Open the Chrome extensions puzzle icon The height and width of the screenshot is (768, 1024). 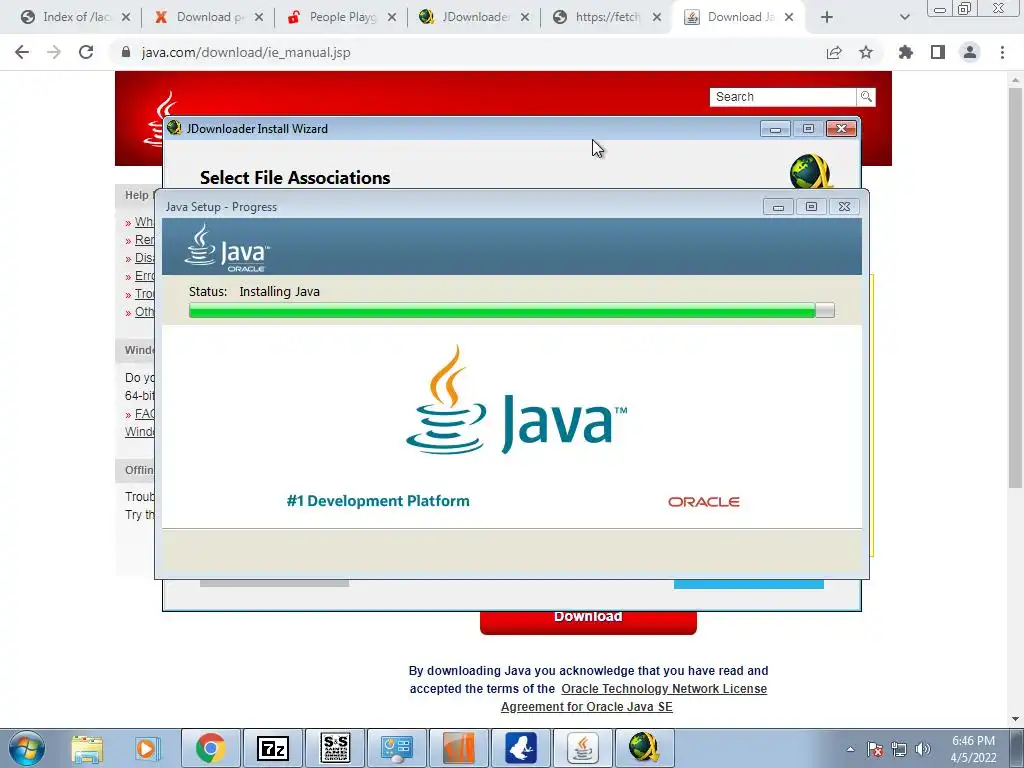(x=905, y=52)
